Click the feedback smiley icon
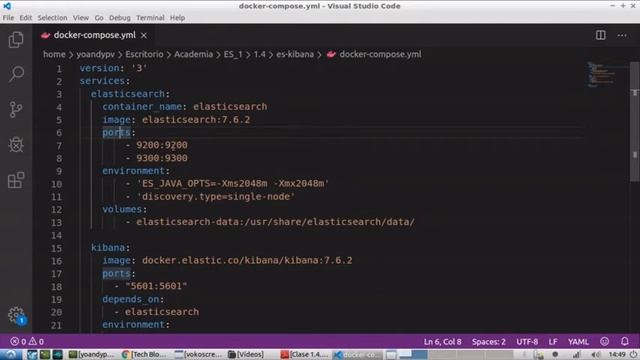The width and height of the screenshot is (640, 360). (604, 341)
